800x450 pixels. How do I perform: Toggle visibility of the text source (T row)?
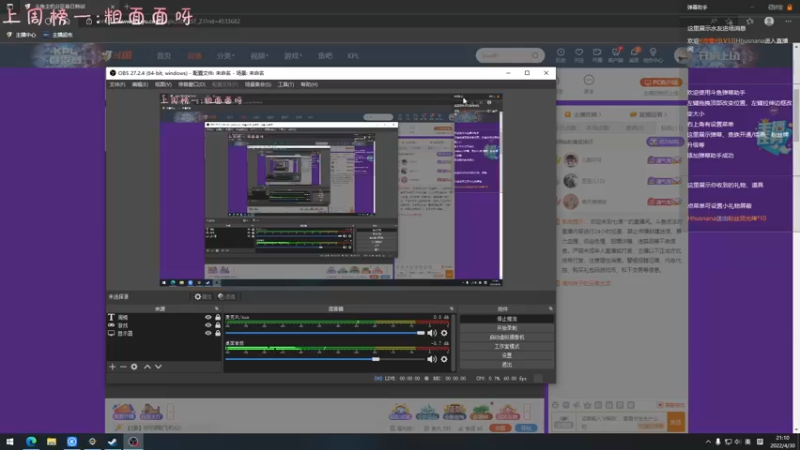[208, 317]
